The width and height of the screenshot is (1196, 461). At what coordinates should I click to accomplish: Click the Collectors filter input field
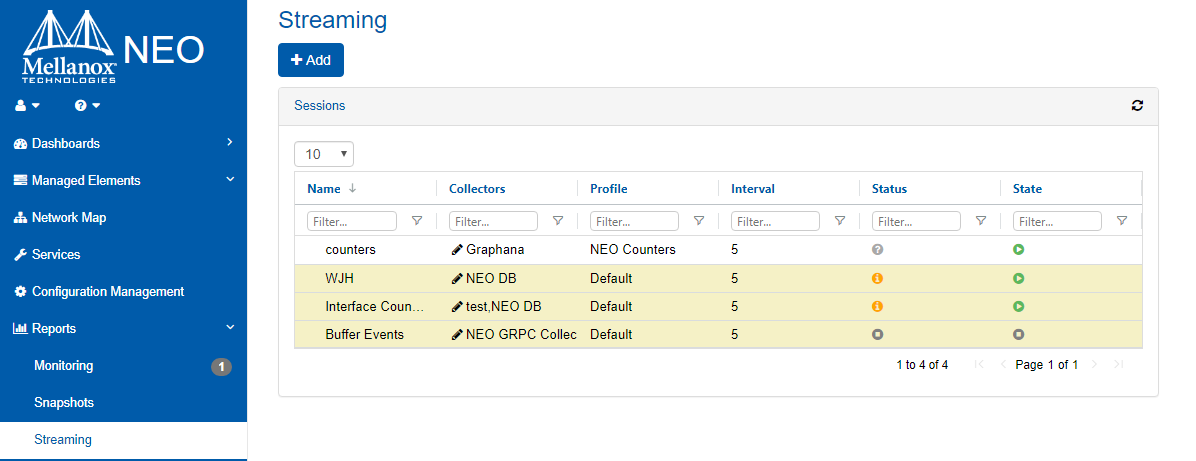point(493,221)
